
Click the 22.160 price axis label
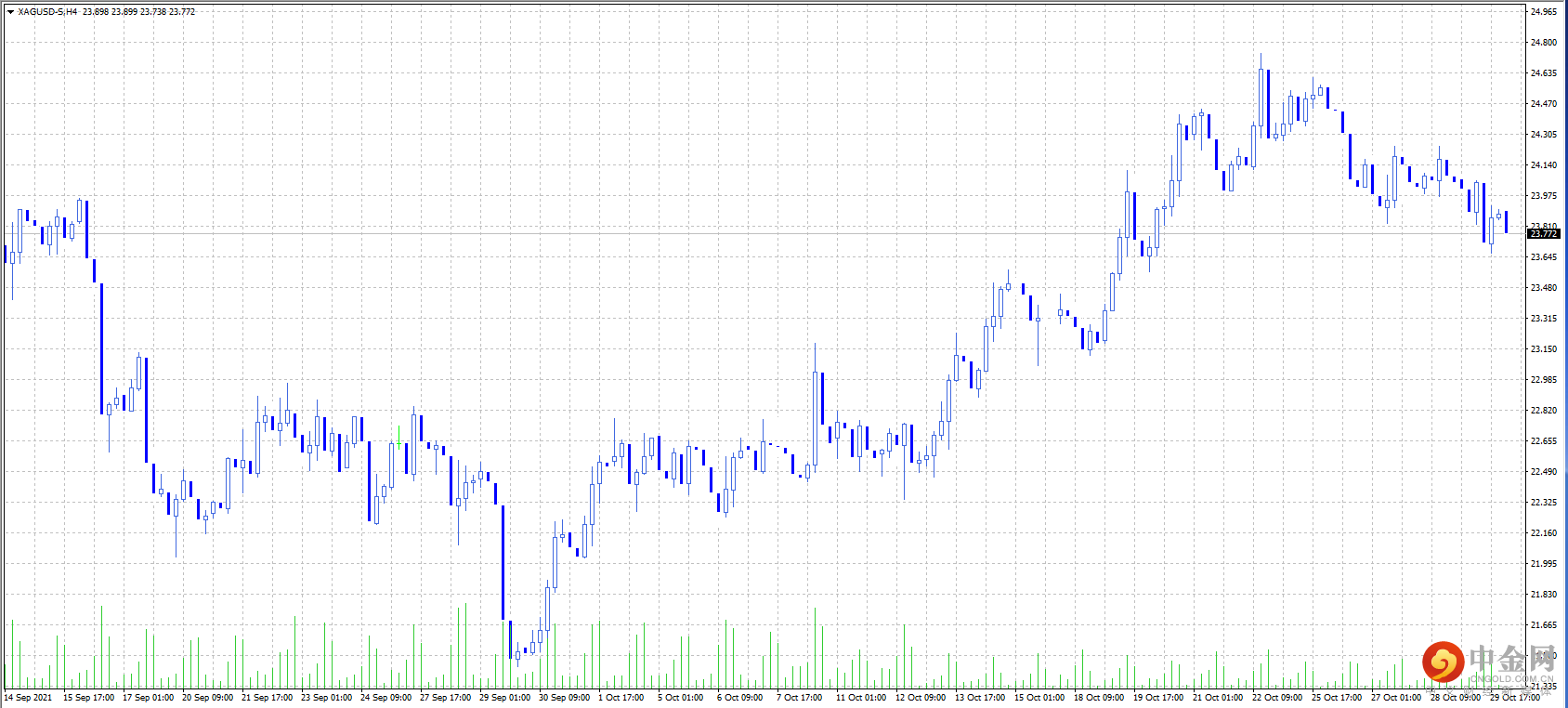click(x=1544, y=533)
